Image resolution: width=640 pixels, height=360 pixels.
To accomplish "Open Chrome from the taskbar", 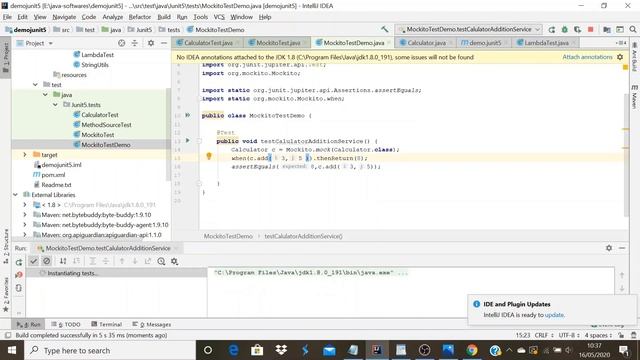I will (x=471, y=350).
